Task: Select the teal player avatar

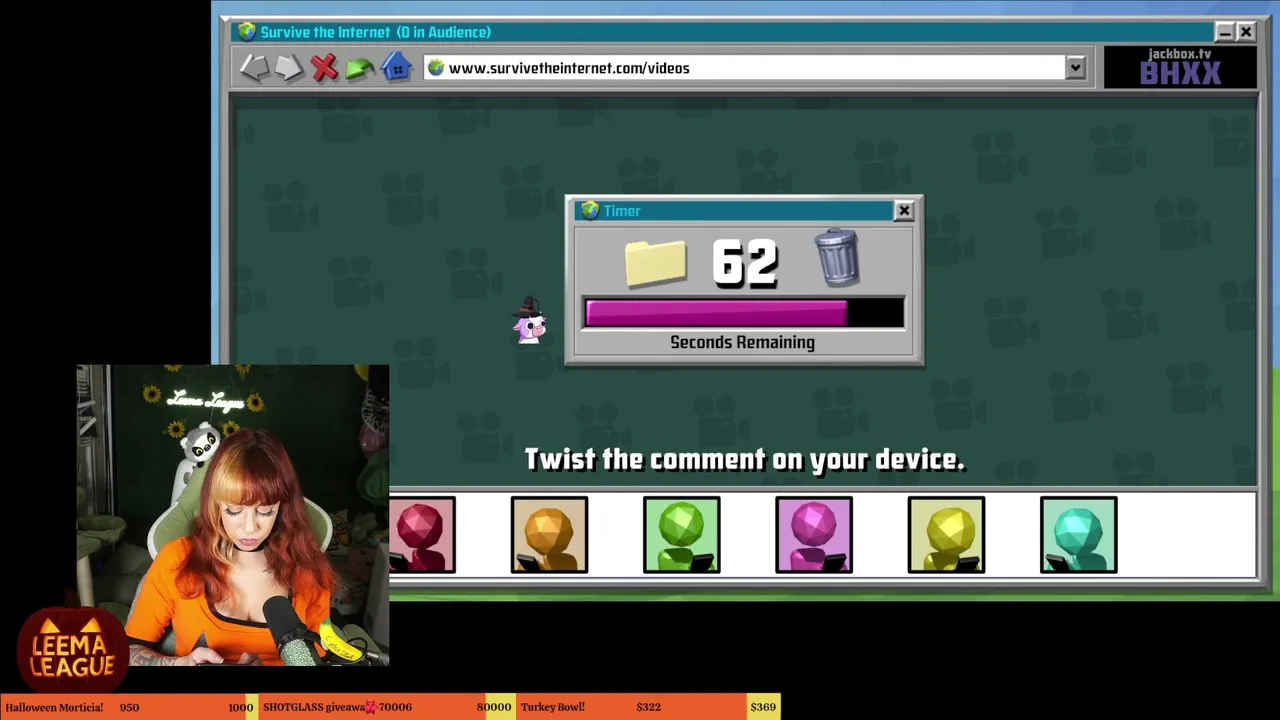Action: [x=1078, y=535]
